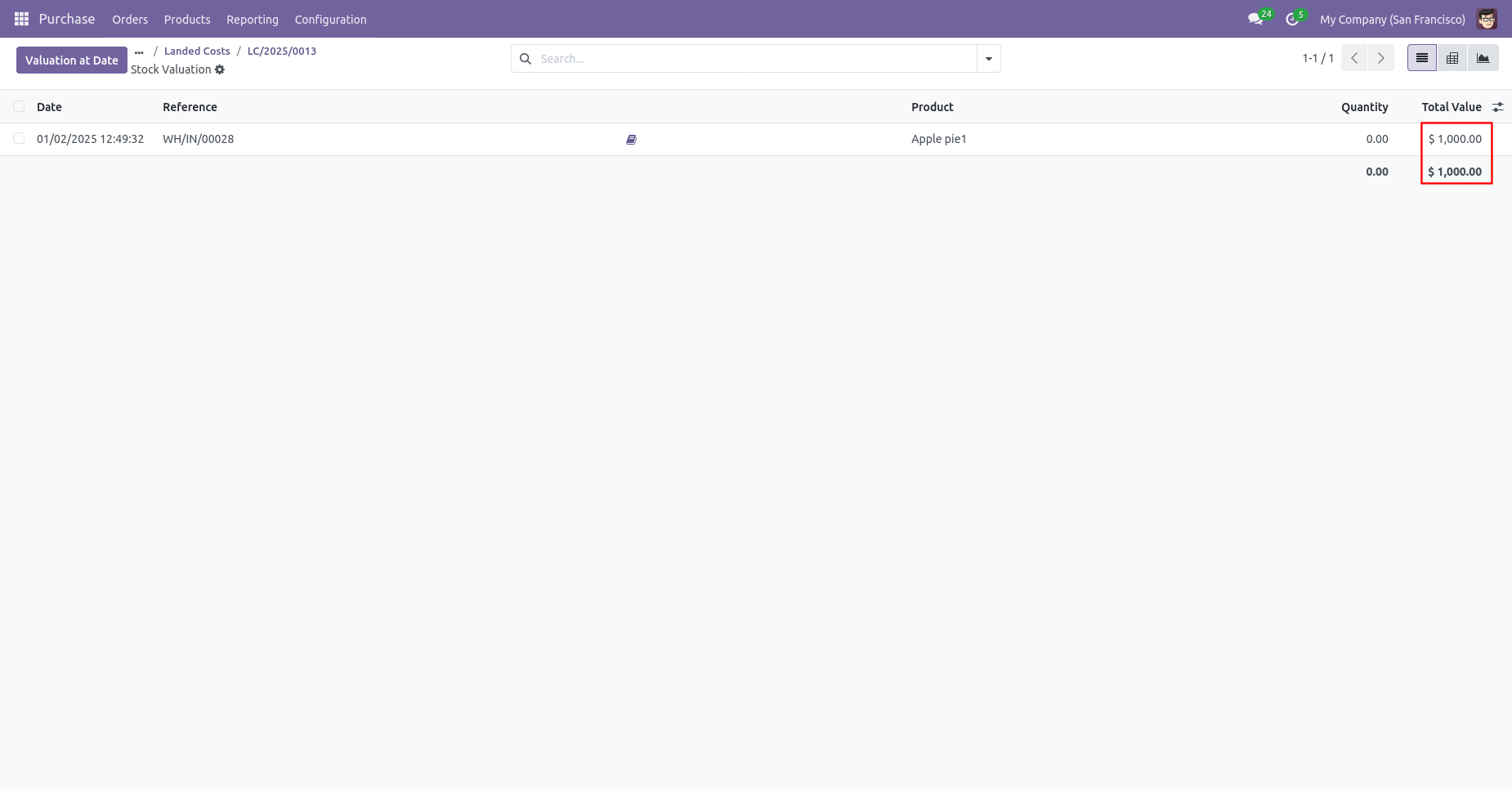Go to Landed Costs breadcrumb link

[197, 51]
